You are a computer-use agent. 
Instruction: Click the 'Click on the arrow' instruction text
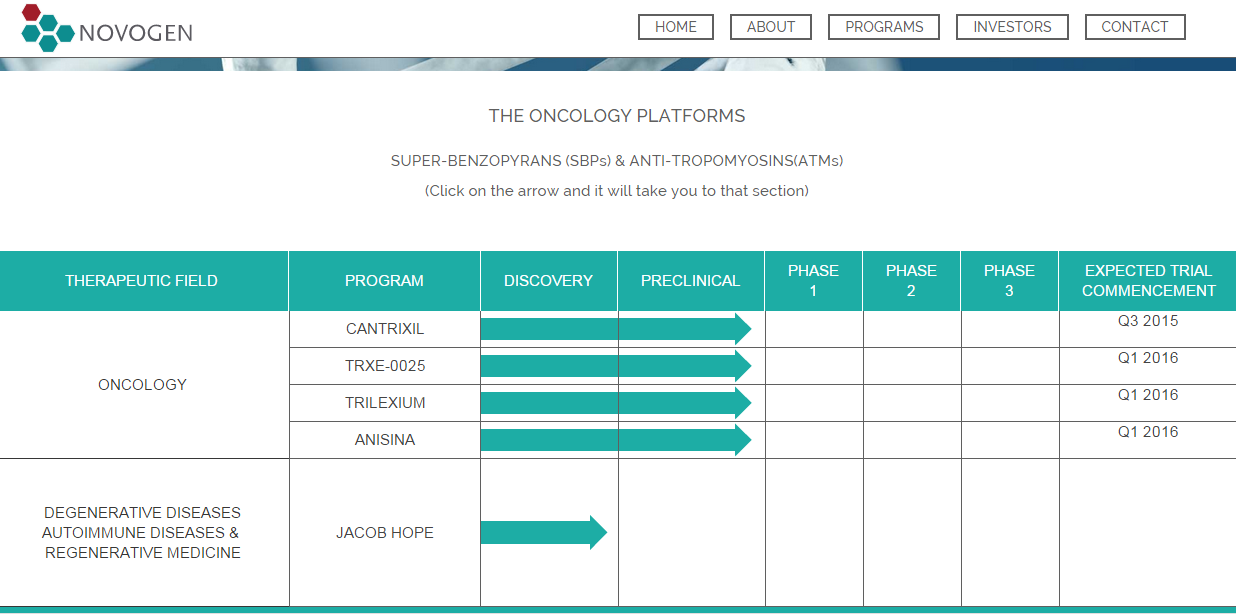click(x=617, y=191)
